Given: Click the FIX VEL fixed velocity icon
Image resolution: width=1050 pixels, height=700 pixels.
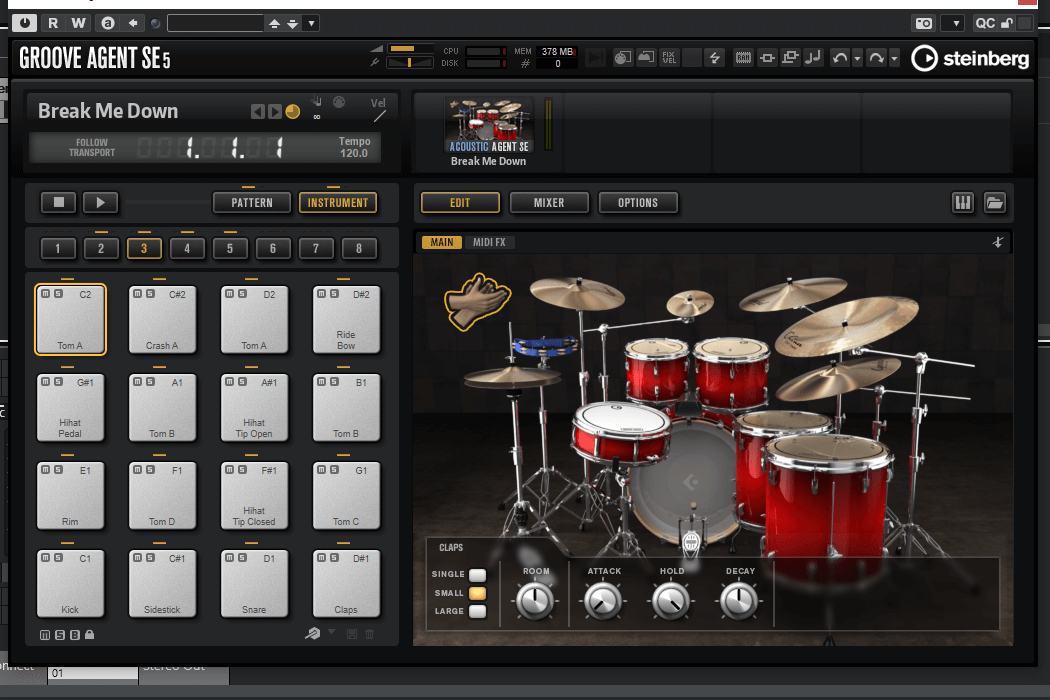Looking at the screenshot, I should 668,58.
